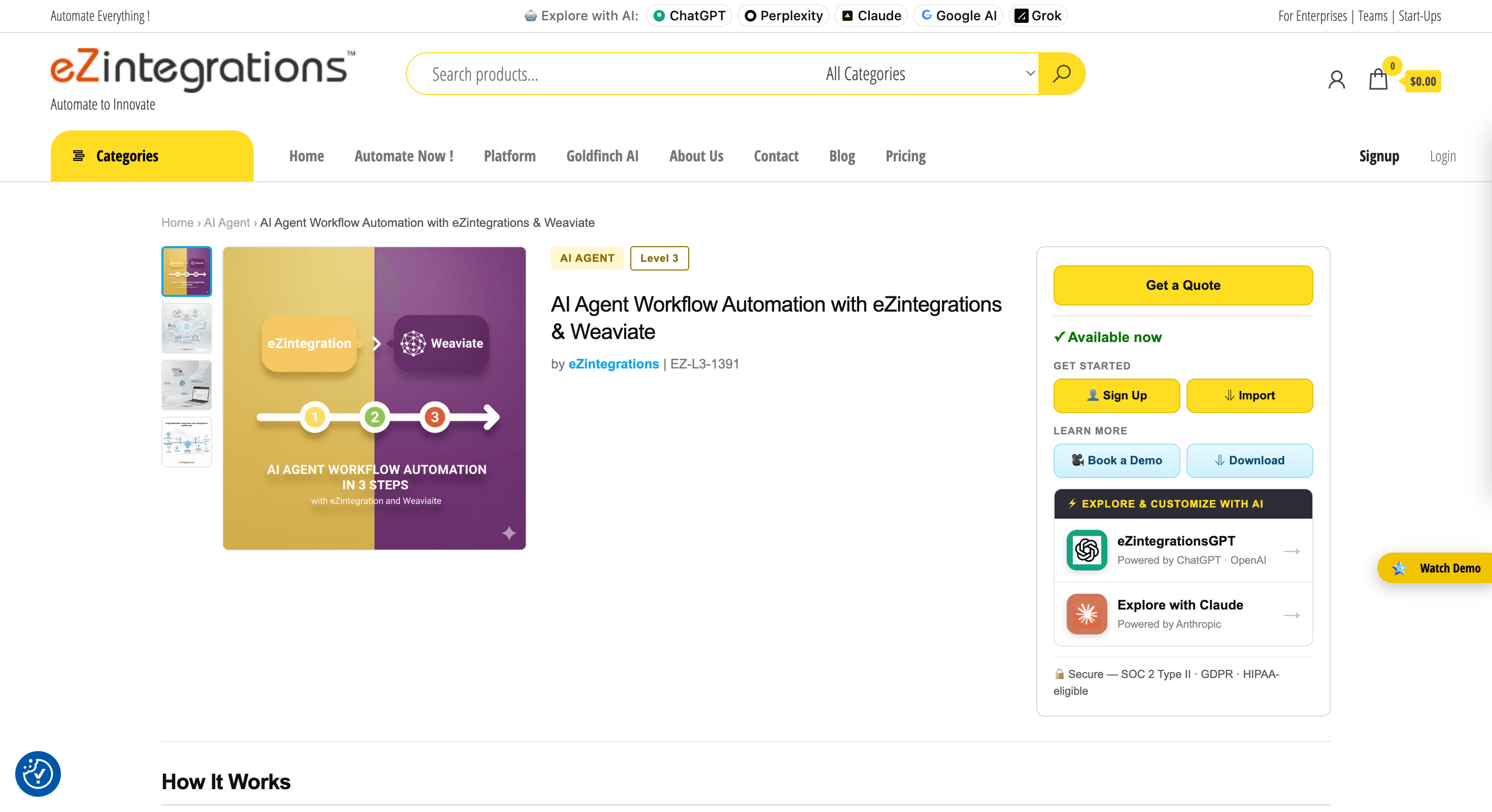1492x812 pixels.
Task: Click the Get a Quote button
Action: tap(1183, 285)
